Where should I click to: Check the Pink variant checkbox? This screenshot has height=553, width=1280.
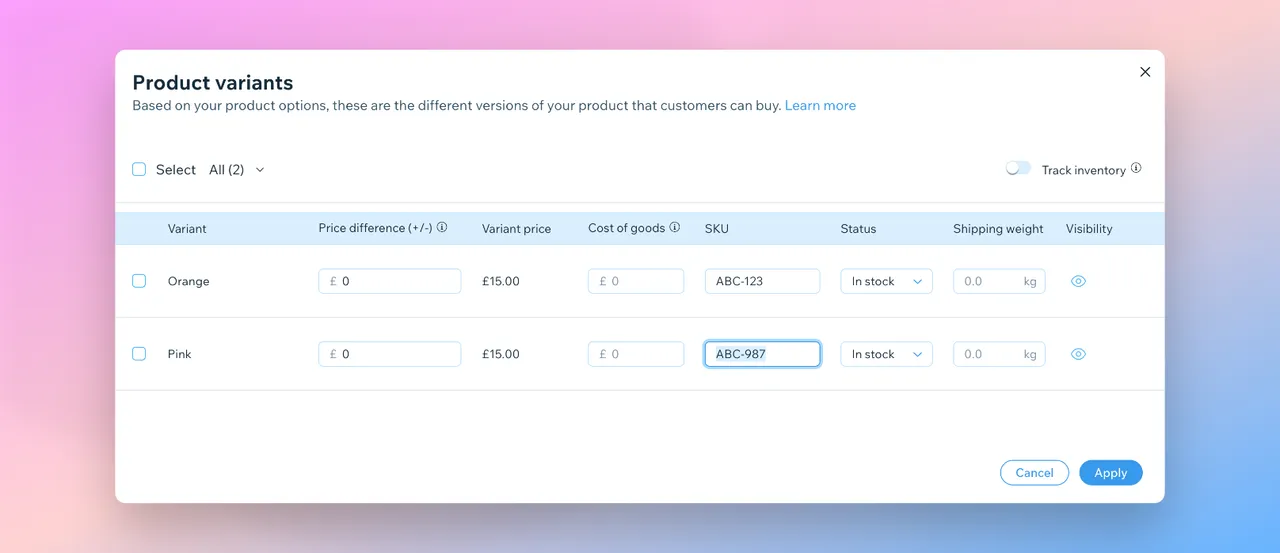click(139, 354)
